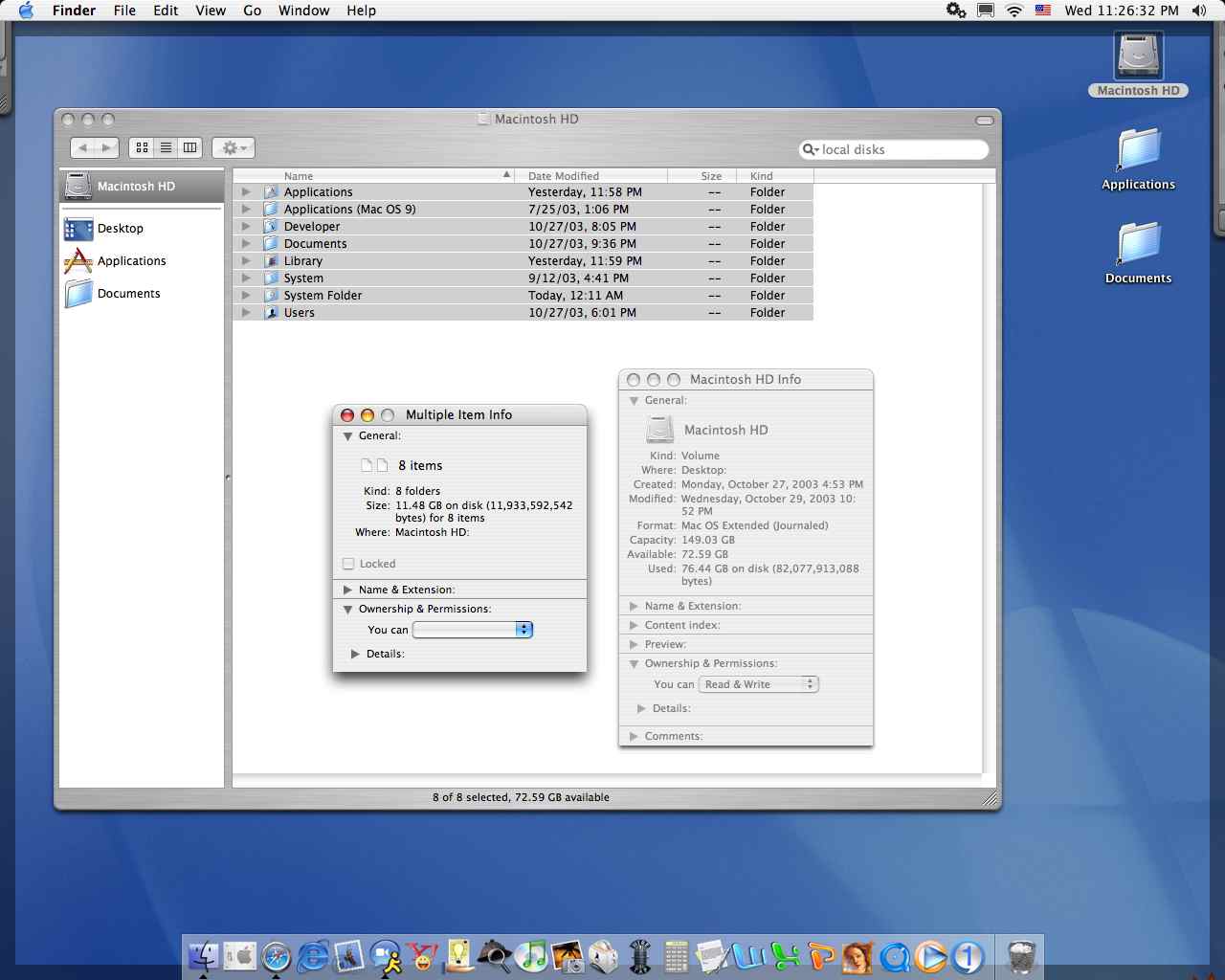Select the Macintosh HD desktop drive icon

click(1138, 56)
